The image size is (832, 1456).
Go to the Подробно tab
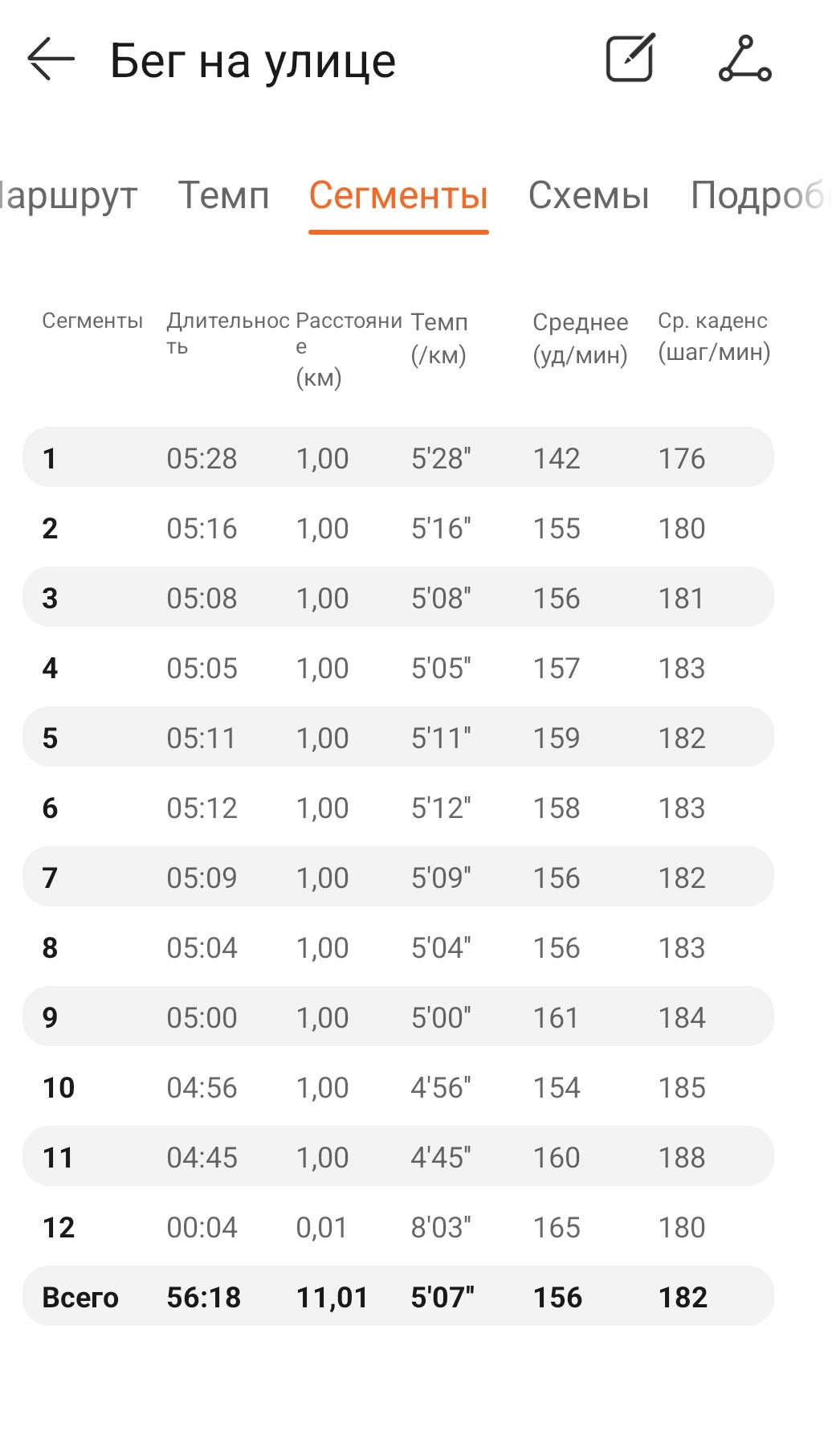tap(760, 195)
